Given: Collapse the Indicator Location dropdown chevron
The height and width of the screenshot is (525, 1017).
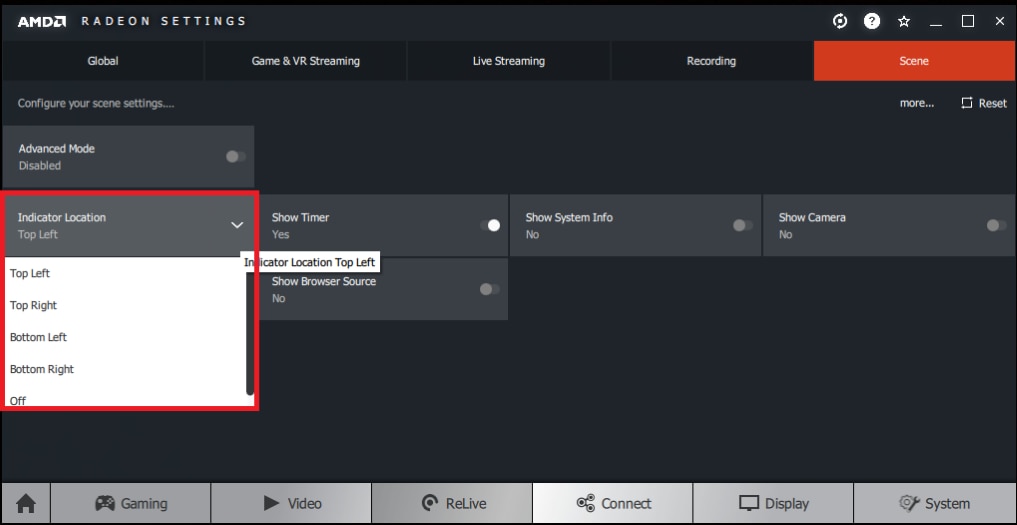Looking at the screenshot, I should pos(237,225).
